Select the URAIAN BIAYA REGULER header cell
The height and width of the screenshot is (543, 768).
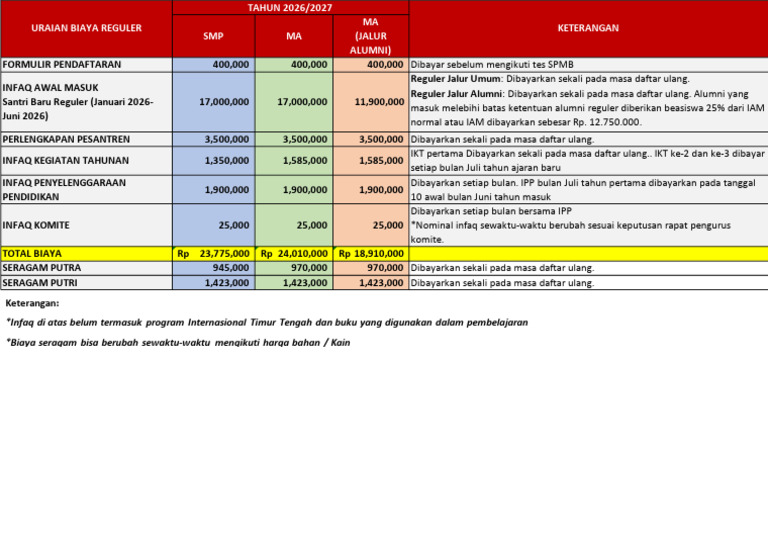(x=86, y=28)
